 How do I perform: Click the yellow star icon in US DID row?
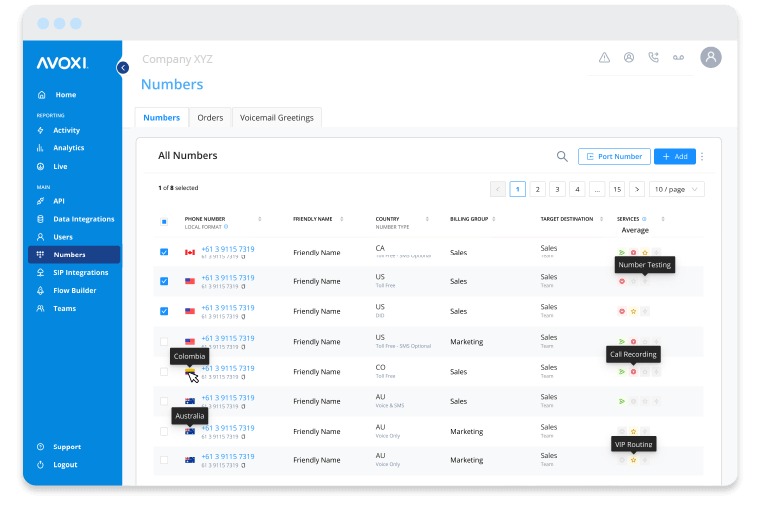pos(633,311)
